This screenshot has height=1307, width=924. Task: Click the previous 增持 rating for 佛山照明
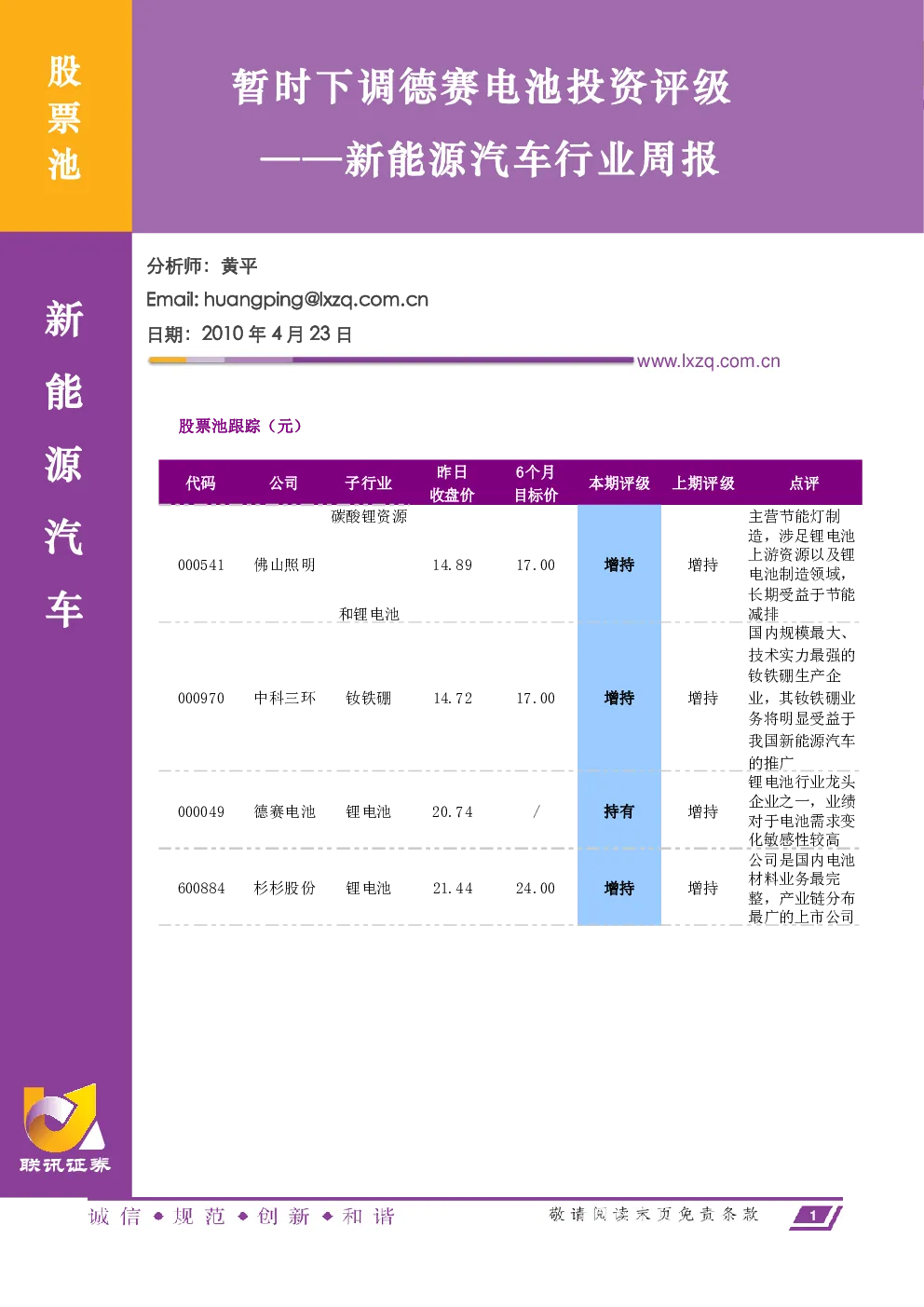(703, 565)
